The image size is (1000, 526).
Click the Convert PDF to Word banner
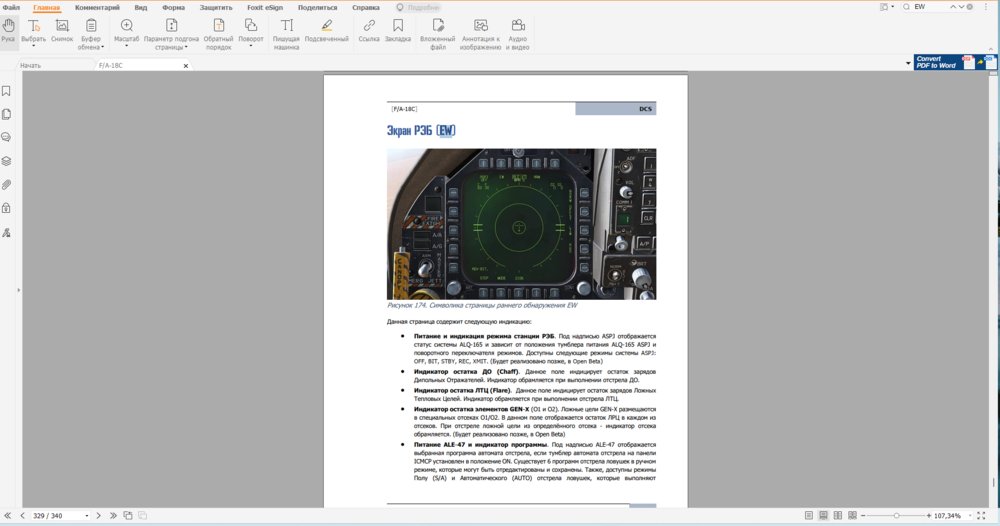955,62
